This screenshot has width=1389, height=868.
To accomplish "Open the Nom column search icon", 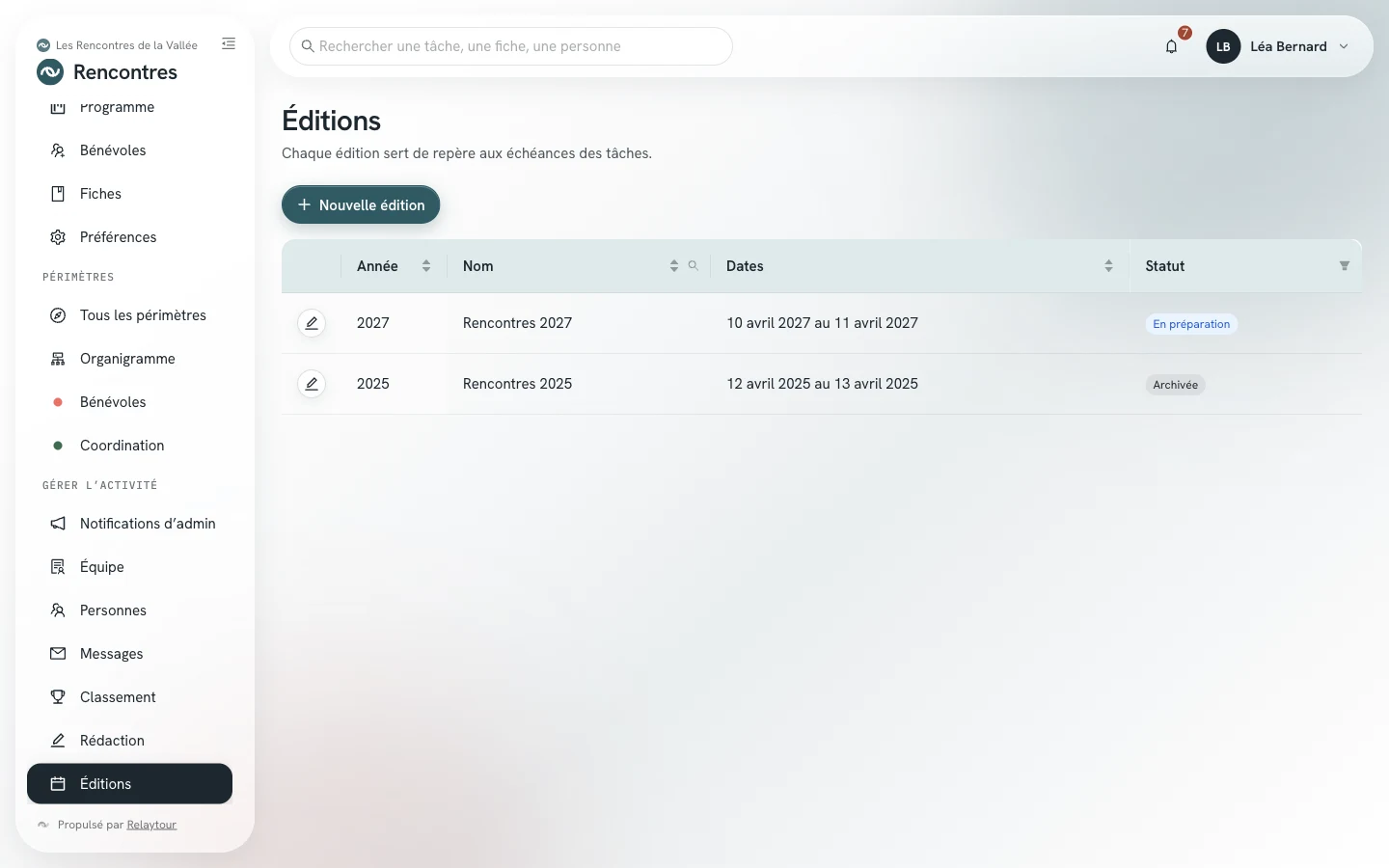I will point(693,265).
